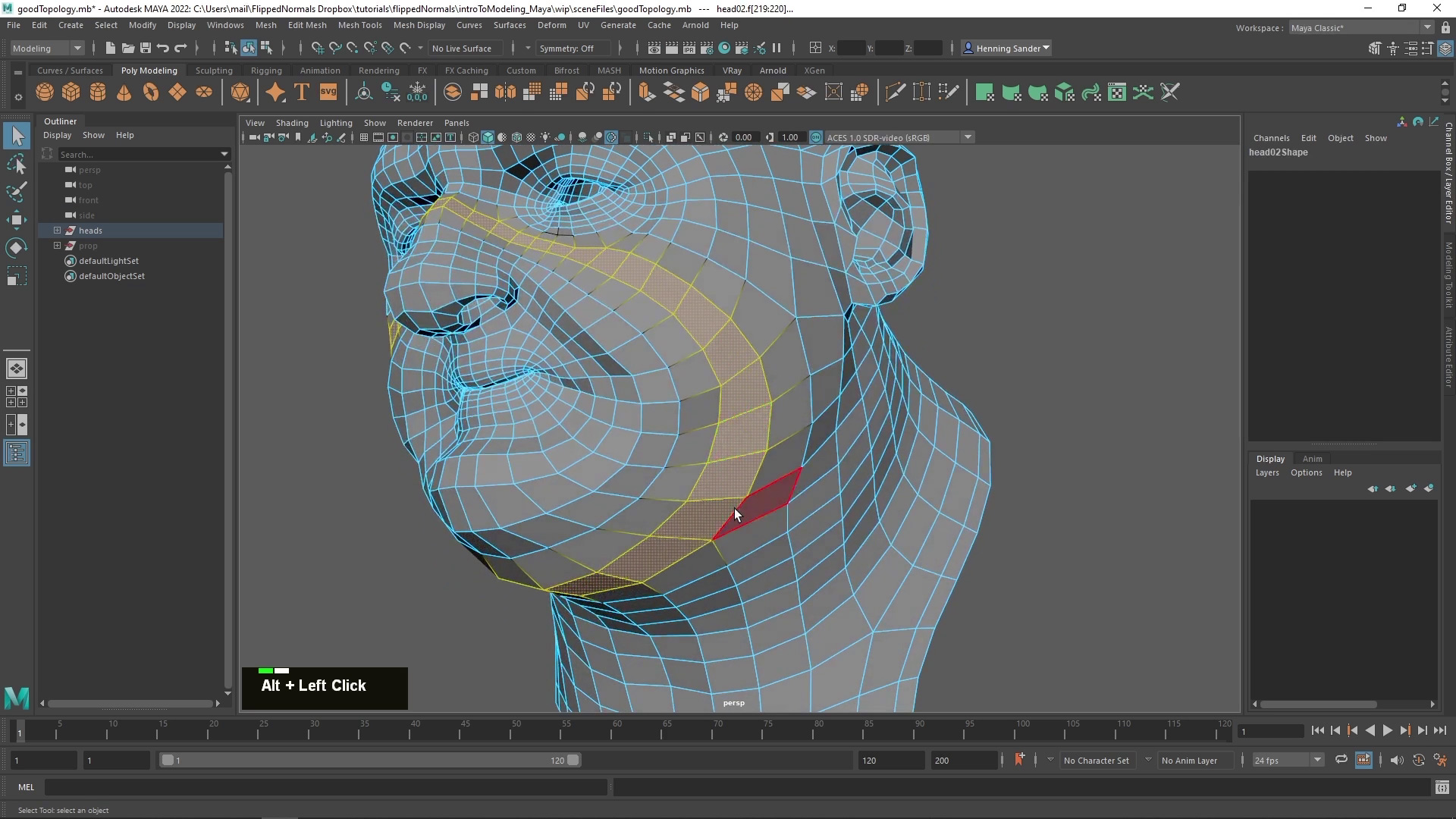Image resolution: width=1456 pixels, height=819 pixels.
Task: Open the Type tool from the shelf
Action: click(300, 92)
